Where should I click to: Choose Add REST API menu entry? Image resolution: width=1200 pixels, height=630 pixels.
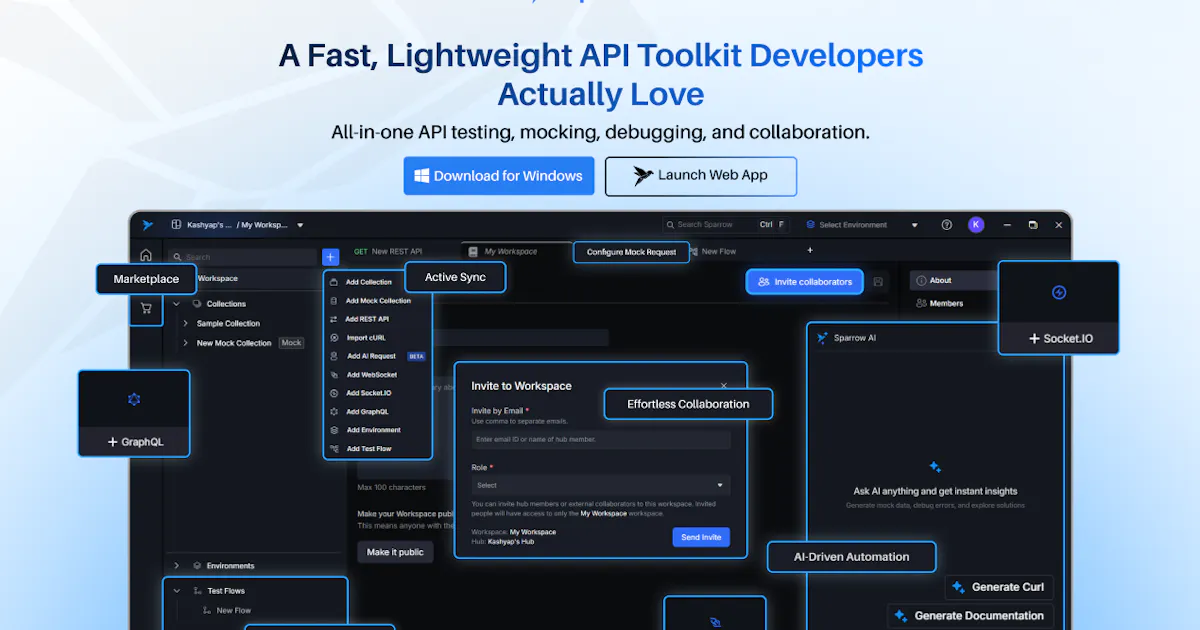tap(377, 319)
